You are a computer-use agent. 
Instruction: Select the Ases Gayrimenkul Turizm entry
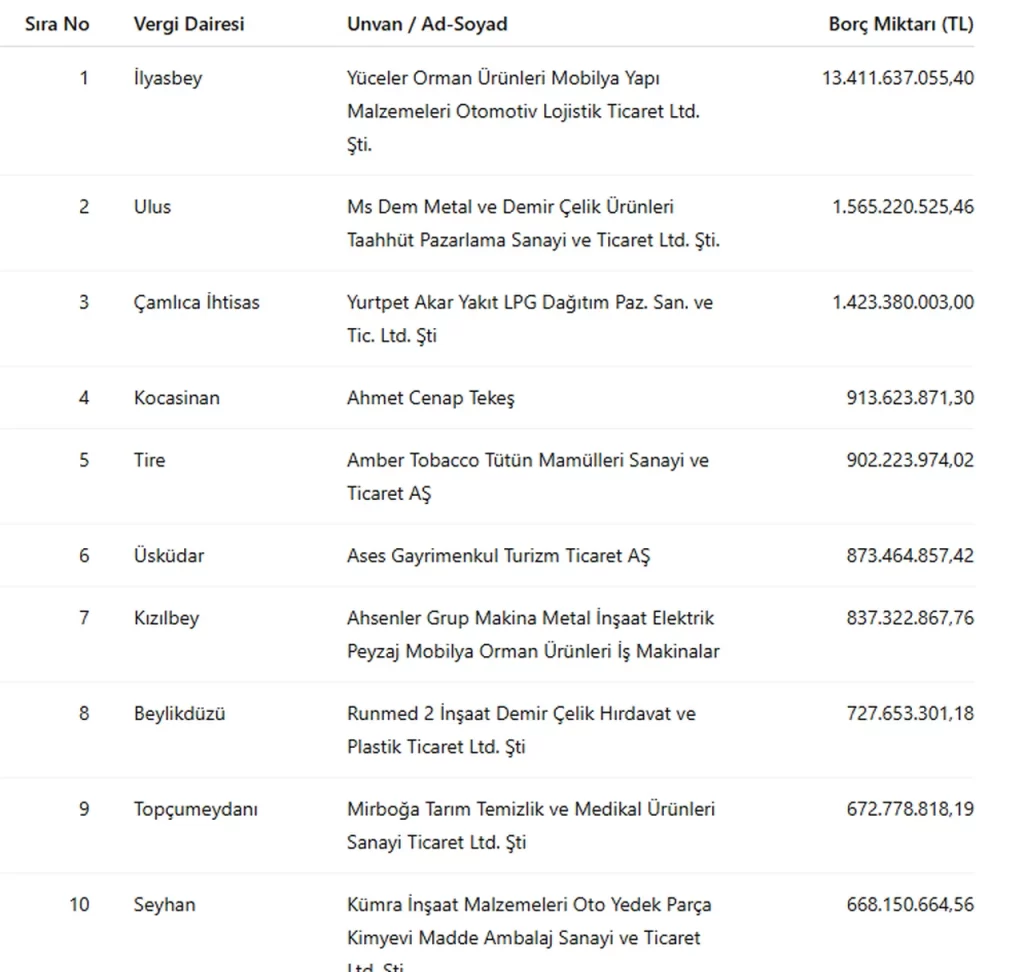(498, 556)
